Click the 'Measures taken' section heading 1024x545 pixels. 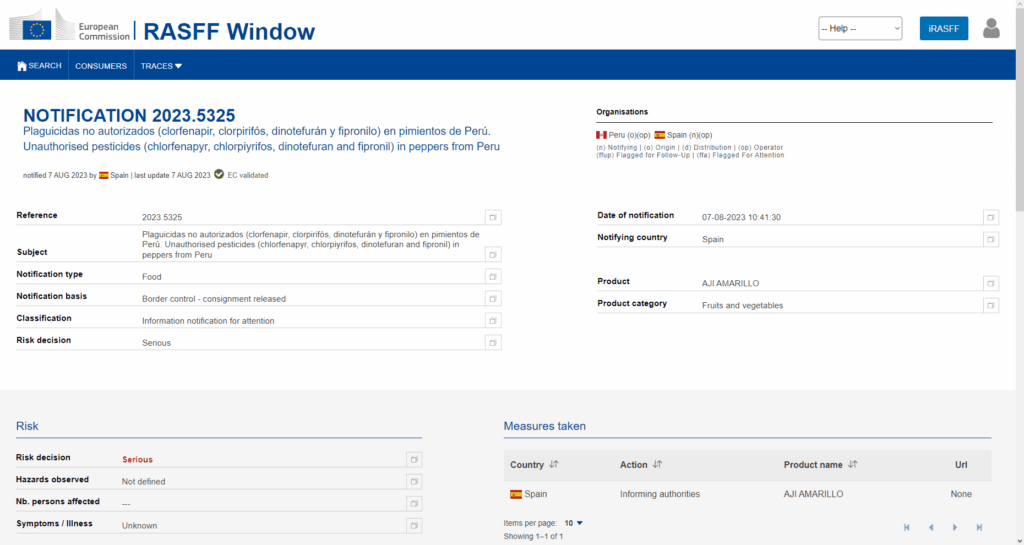[x=545, y=426]
